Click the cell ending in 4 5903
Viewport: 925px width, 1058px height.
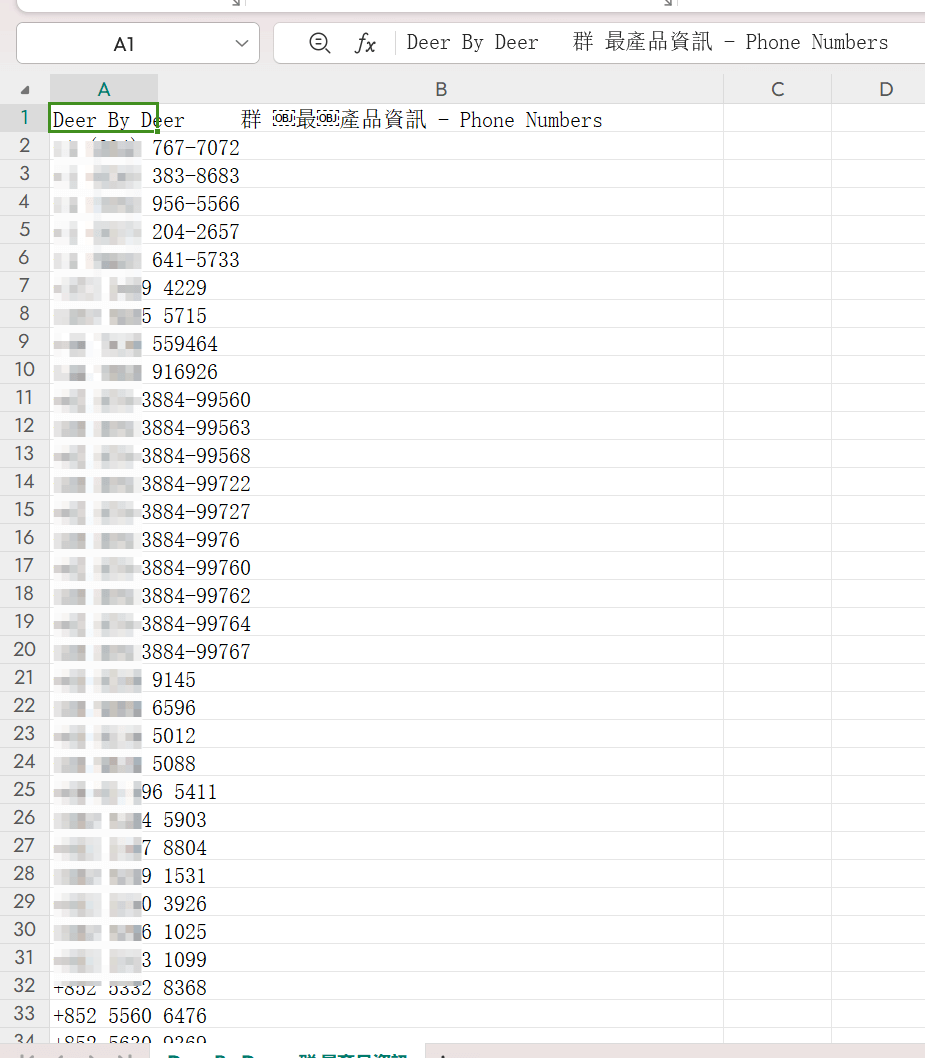[104, 818]
